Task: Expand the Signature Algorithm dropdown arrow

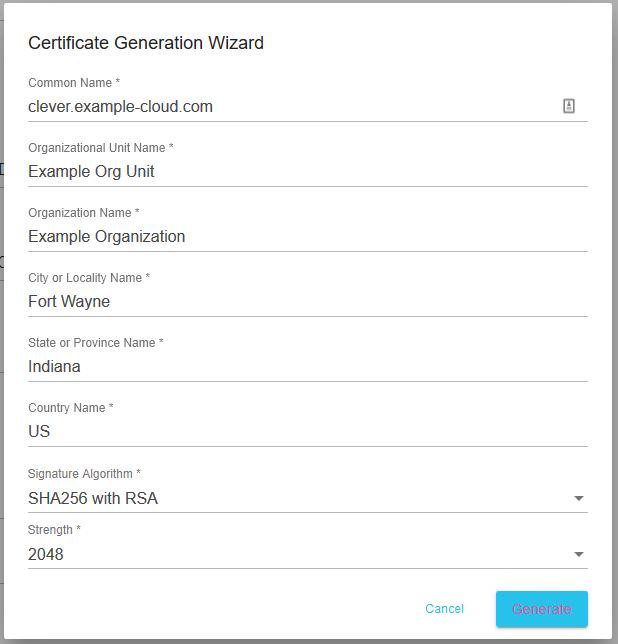Action: click(579, 498)
